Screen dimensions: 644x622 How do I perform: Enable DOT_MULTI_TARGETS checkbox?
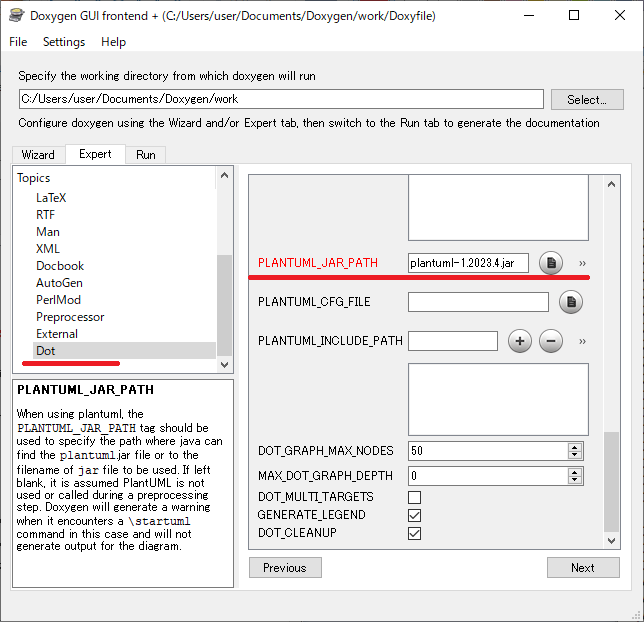tap(414, 497)
